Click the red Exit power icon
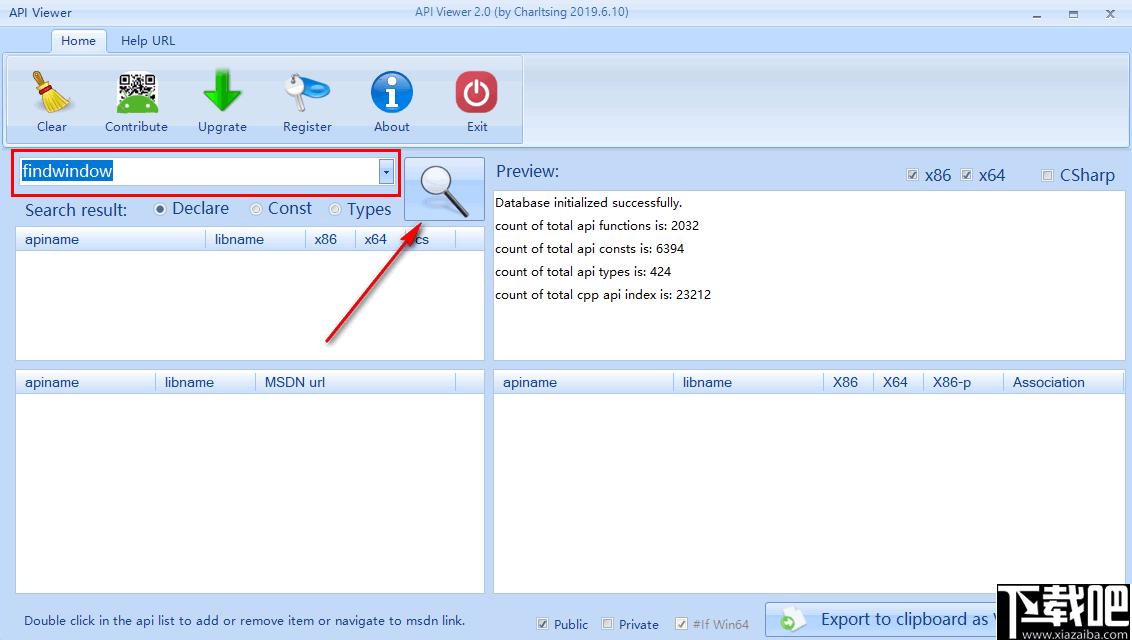This screenshot has height=640, width=1132. click(476, 92)
